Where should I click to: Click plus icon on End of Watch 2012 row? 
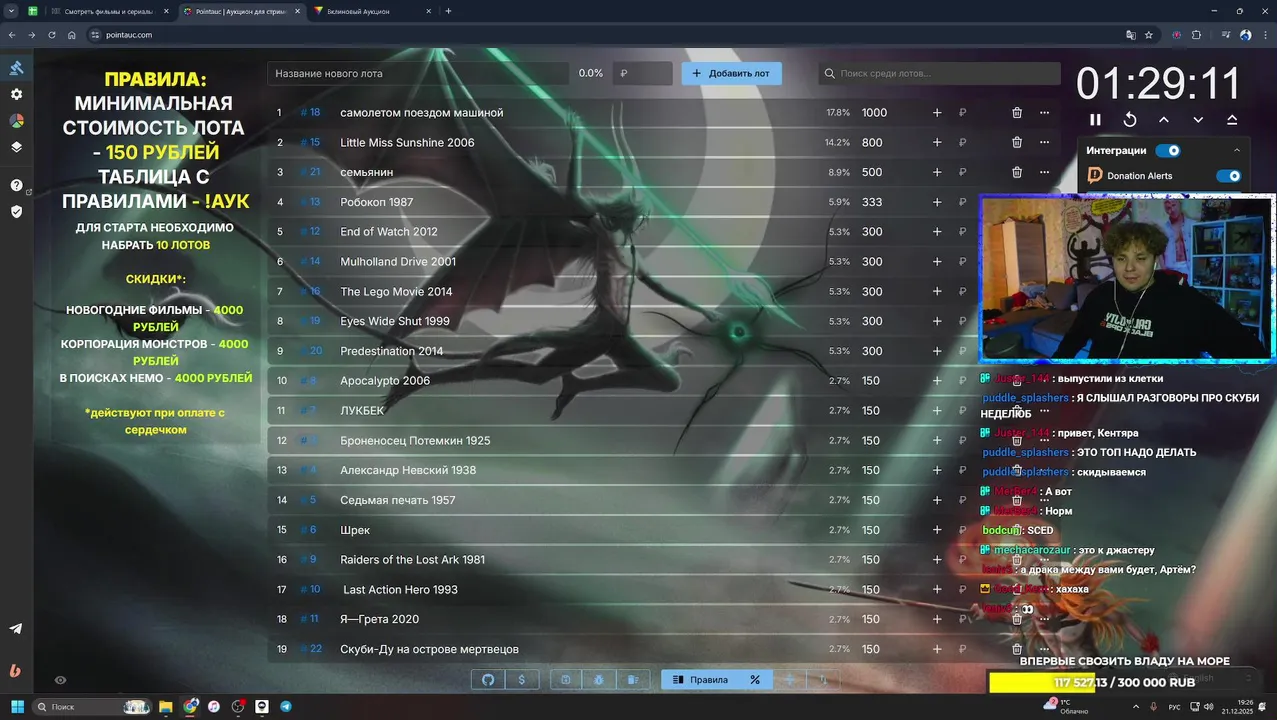pyautogui.click(x=937, y=232)
